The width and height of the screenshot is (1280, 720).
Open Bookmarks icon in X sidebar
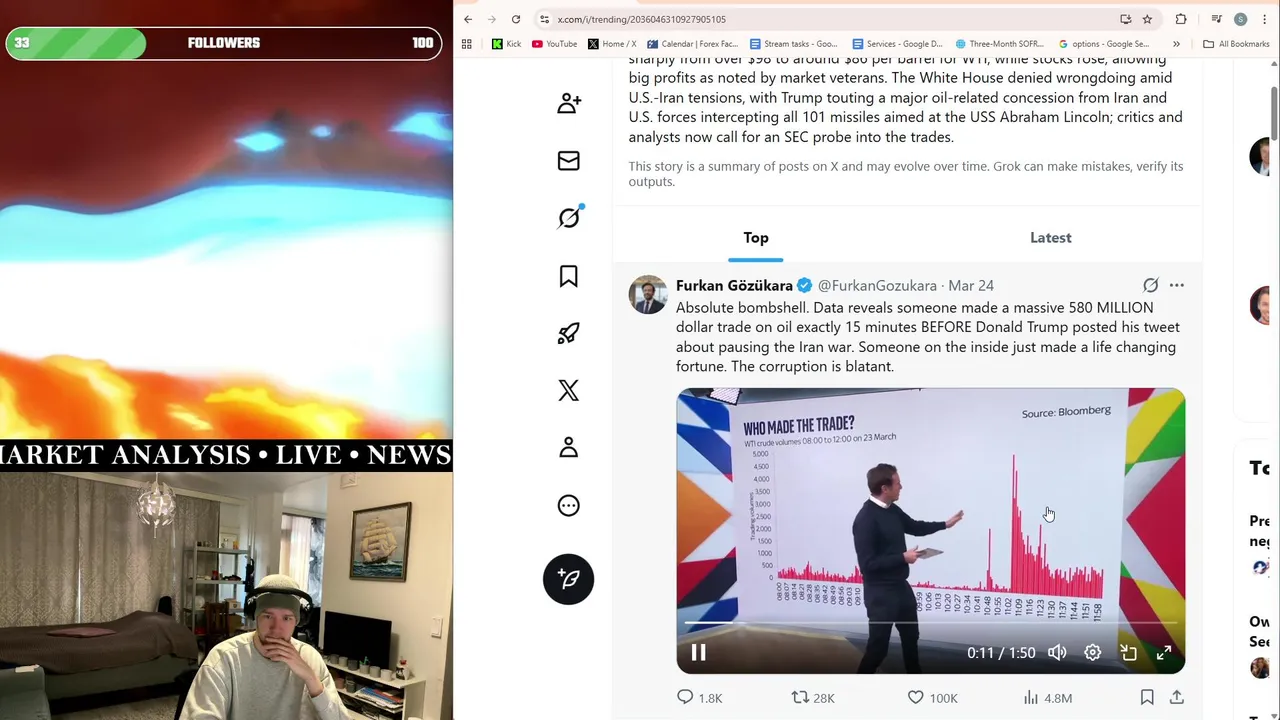point(568,276)
